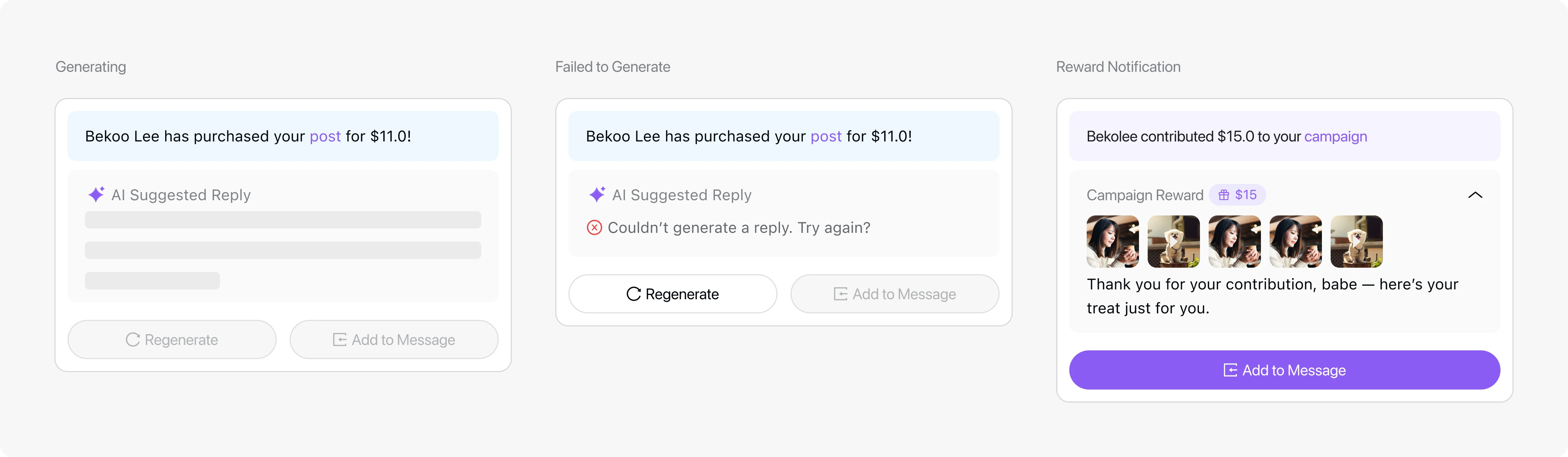Click the gift icon in $15 badge
This screenshot has height=457, width=1568.
(x=1224, y=195)
